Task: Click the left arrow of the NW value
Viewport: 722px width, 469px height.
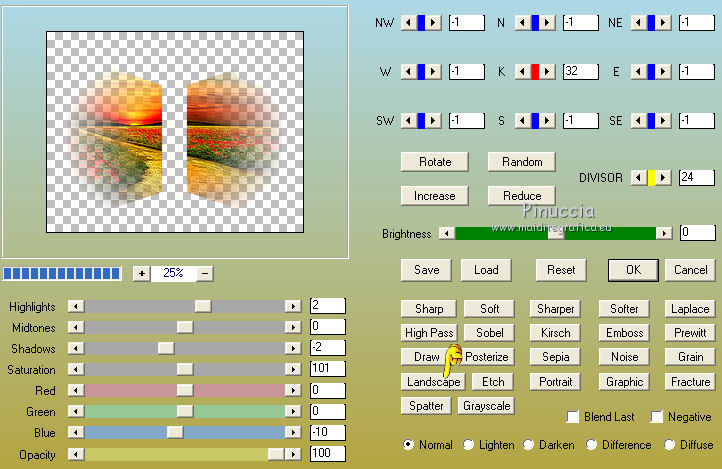Action: (408, 23)
